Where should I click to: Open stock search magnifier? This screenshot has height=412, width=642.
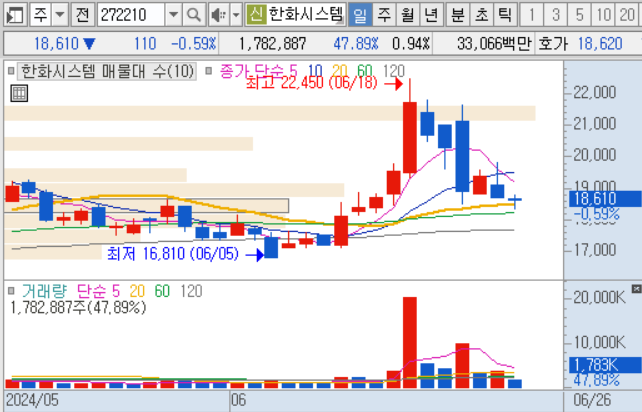pyautogui.click(x=194, y=15)
